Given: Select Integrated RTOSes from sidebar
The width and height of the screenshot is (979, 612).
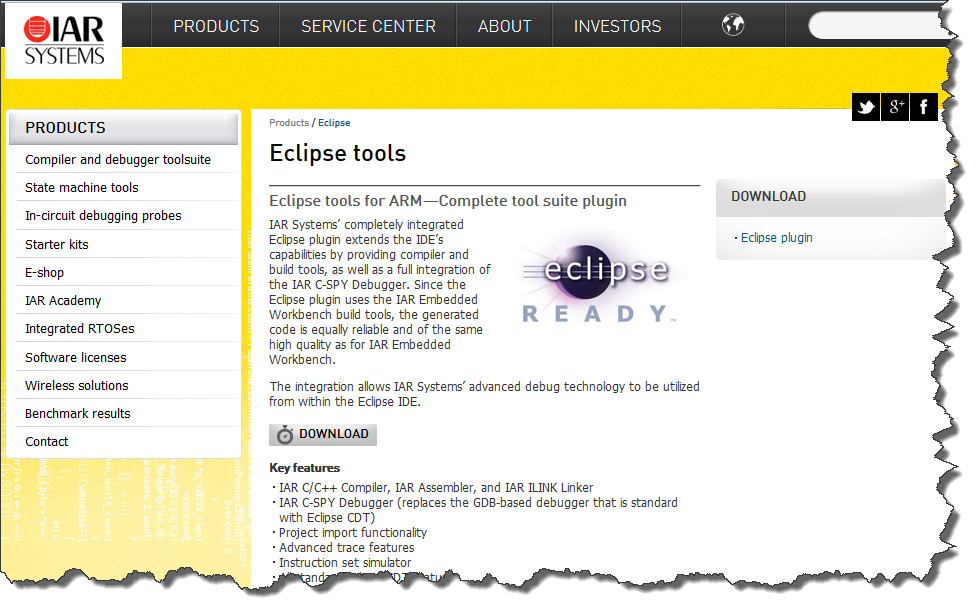Looking at the screenshot, I should coord(79,329).
